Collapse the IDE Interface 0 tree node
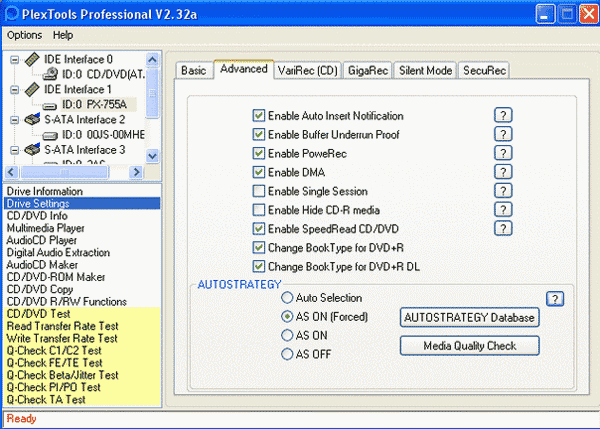 click(14, 60)
